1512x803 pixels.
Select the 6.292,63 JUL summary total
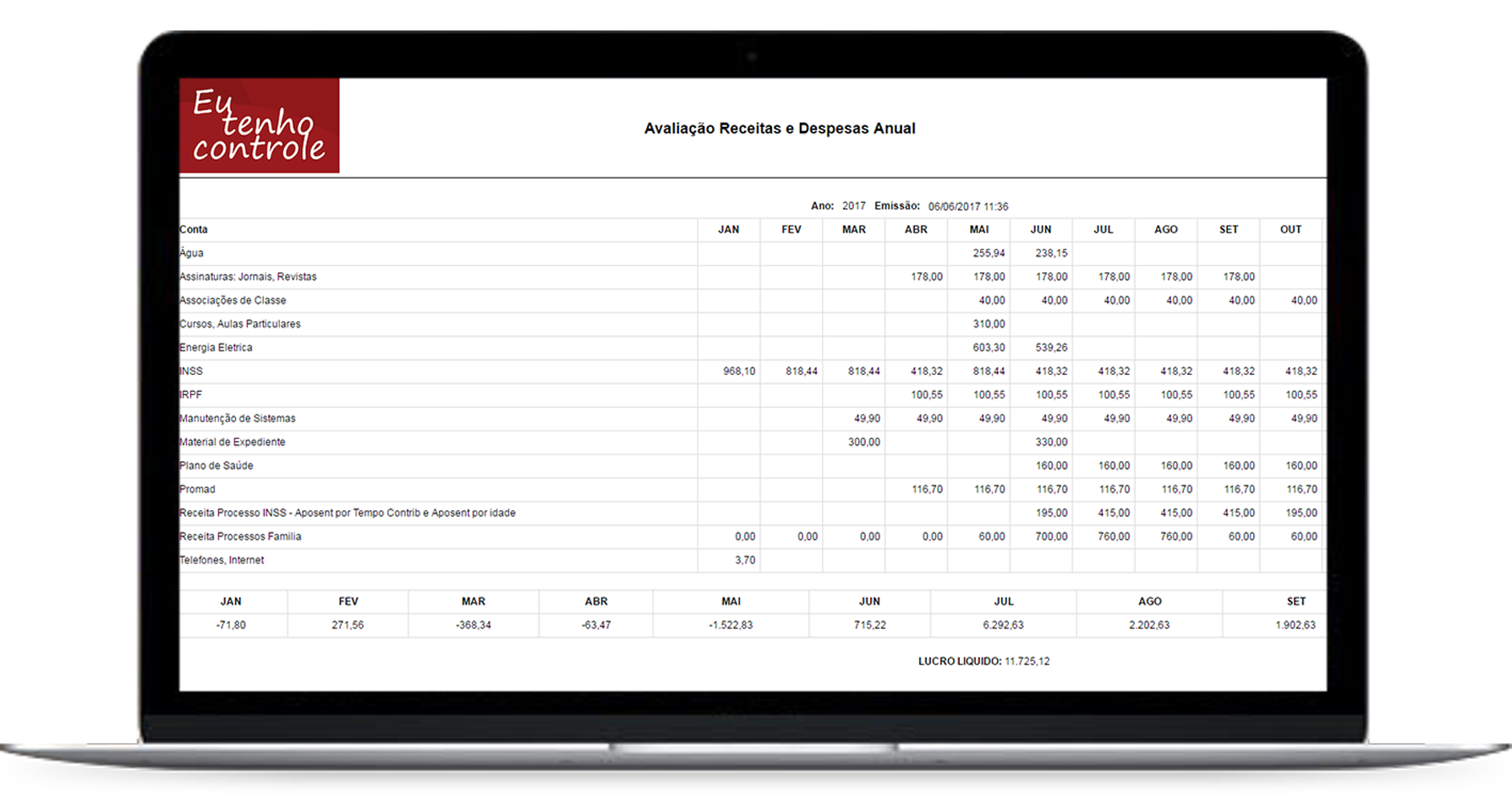point(1003,625)
